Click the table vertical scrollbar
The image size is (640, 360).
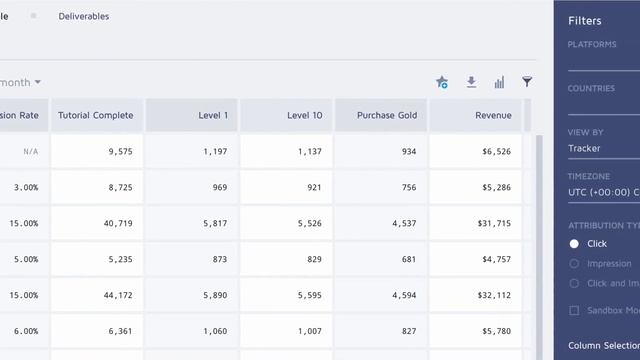(x=539, y=247)
